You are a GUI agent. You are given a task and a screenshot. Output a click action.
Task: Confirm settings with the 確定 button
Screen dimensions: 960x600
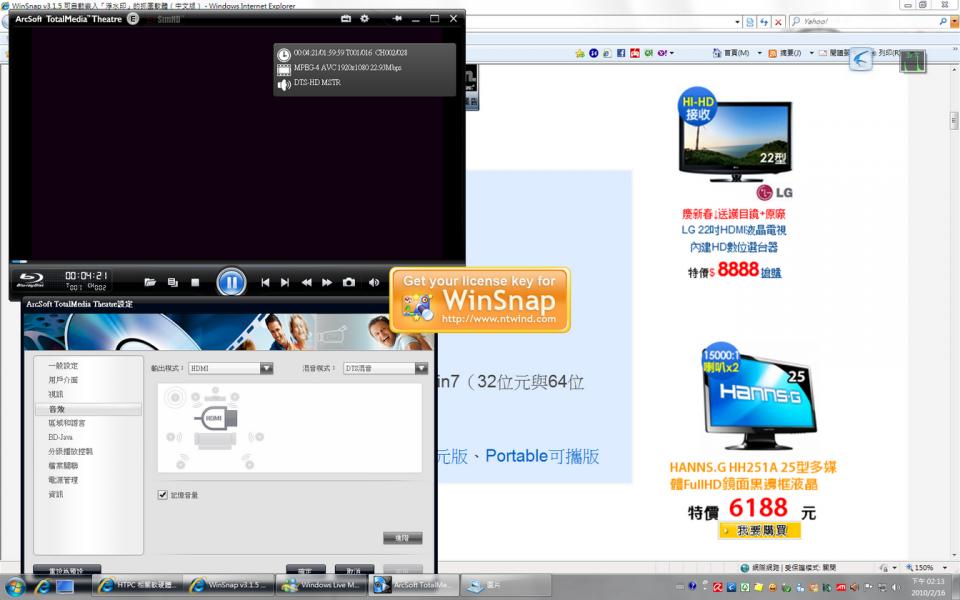click(x=306, y=570)
